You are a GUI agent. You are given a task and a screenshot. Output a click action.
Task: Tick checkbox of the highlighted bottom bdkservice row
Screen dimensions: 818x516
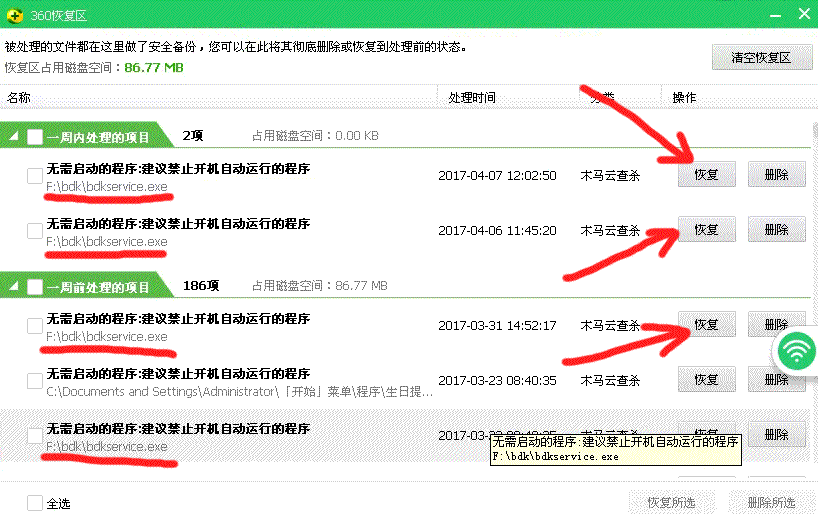(35, 436)
